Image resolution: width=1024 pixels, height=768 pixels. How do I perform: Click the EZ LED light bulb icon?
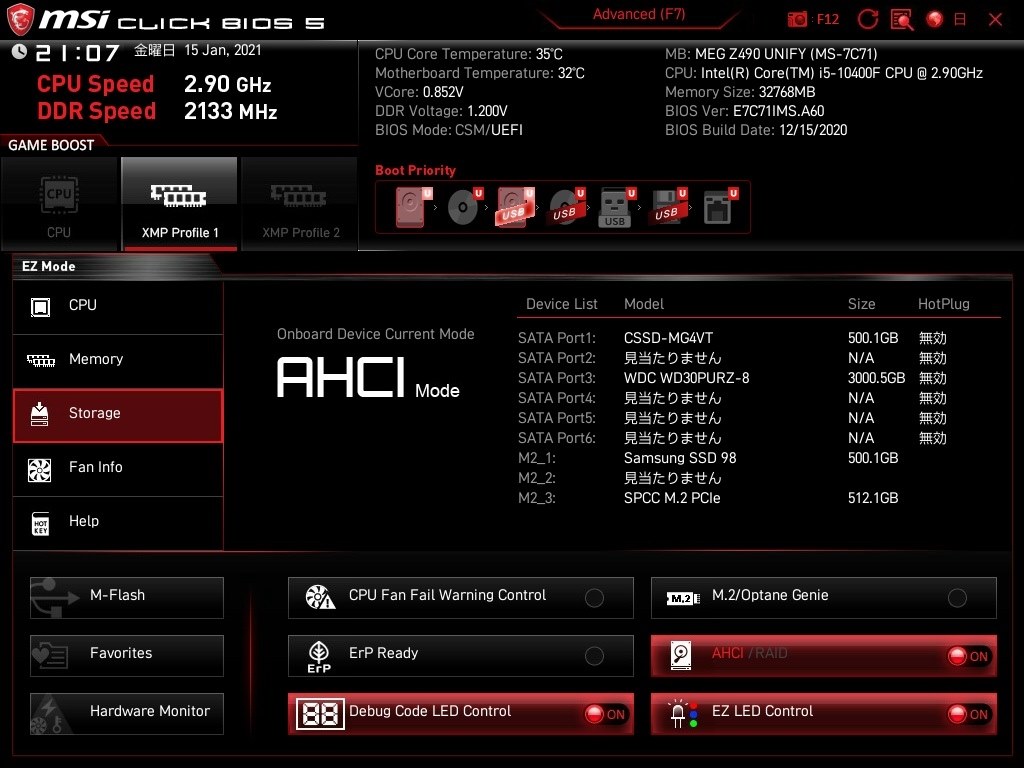683,714
